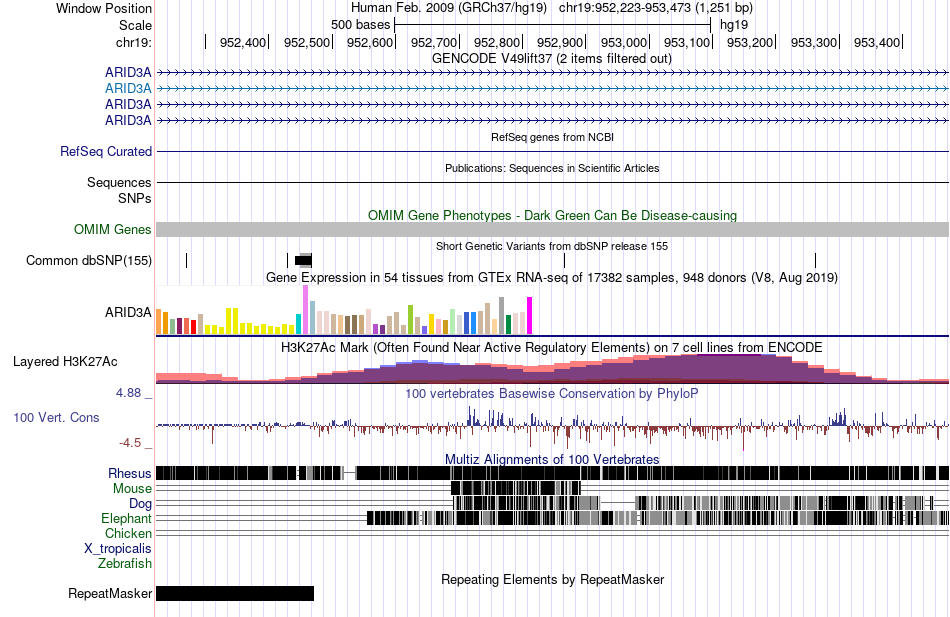Select the light-blue ARID3A transcript label

click(128, 88)
